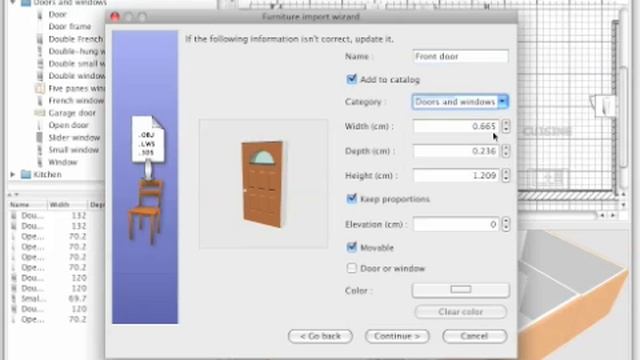640x360 pixels.
Task: Click the Small window item icon
Action: (40, 150)
